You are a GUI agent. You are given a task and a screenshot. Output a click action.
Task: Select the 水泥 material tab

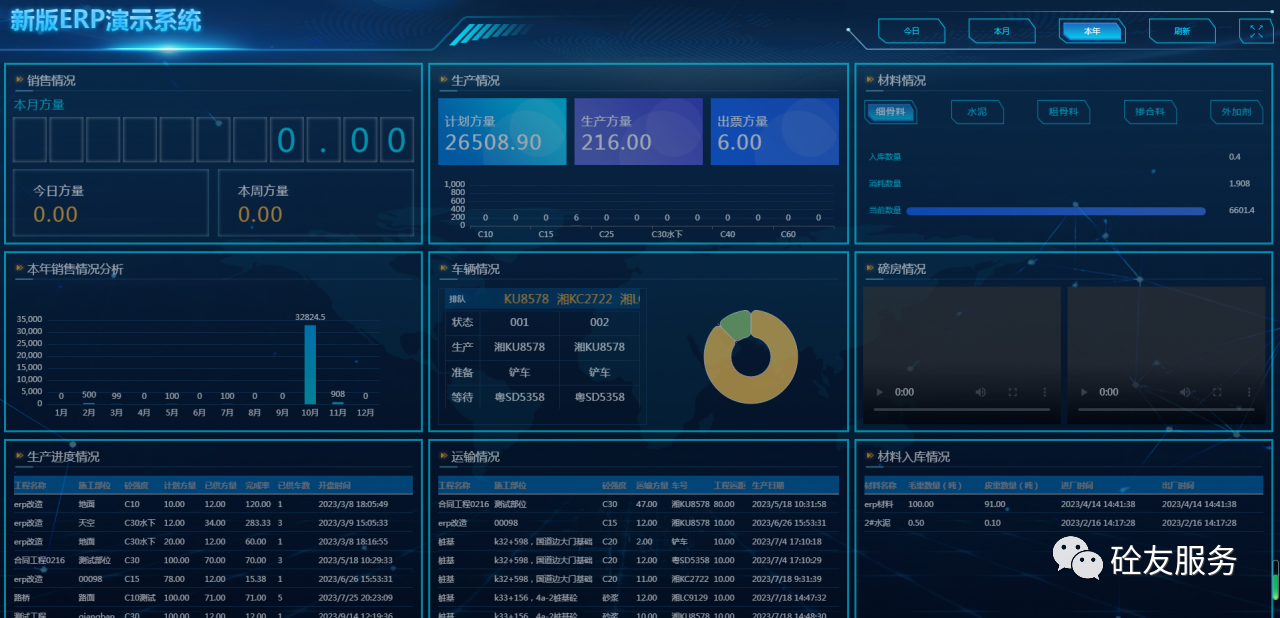point(976,112)
